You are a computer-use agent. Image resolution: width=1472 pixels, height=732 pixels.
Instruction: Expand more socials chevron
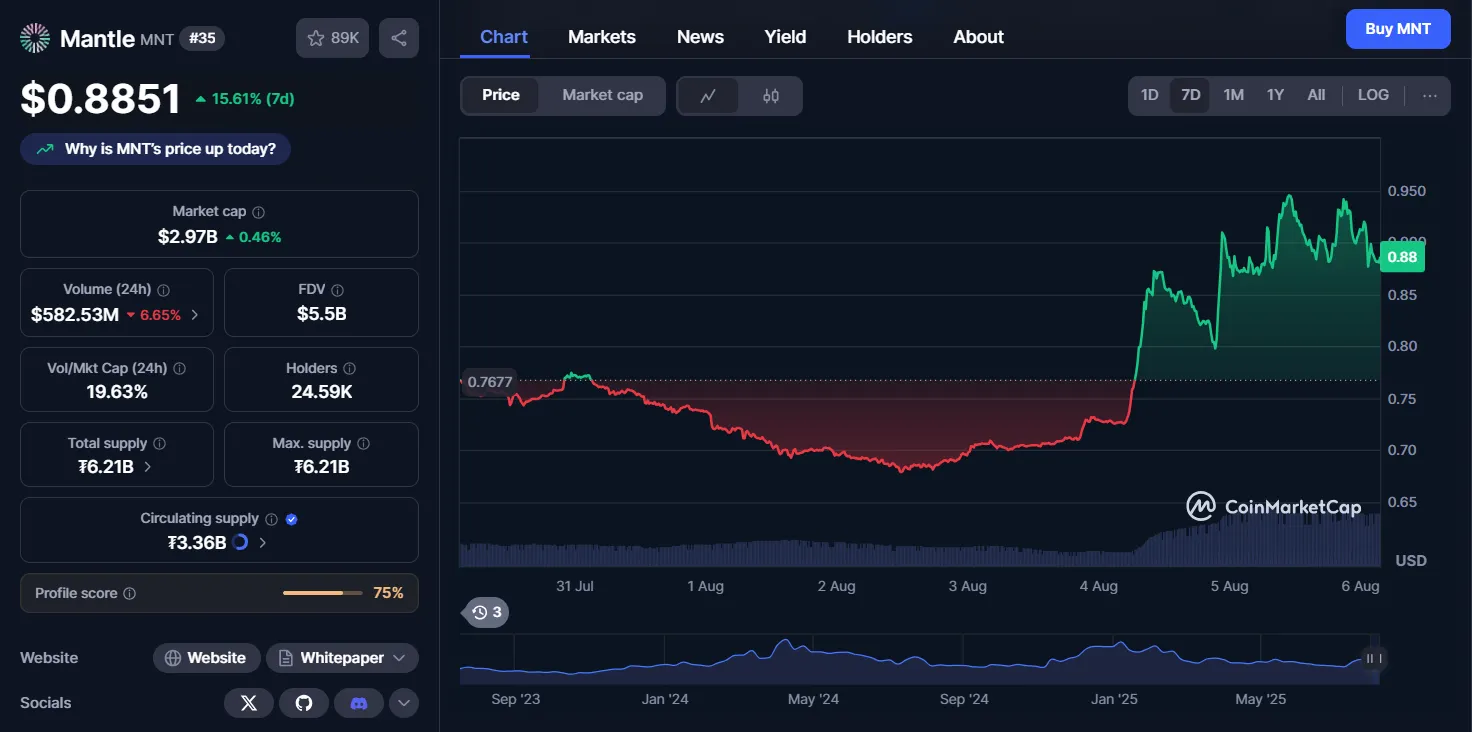(x=404, y=703)
